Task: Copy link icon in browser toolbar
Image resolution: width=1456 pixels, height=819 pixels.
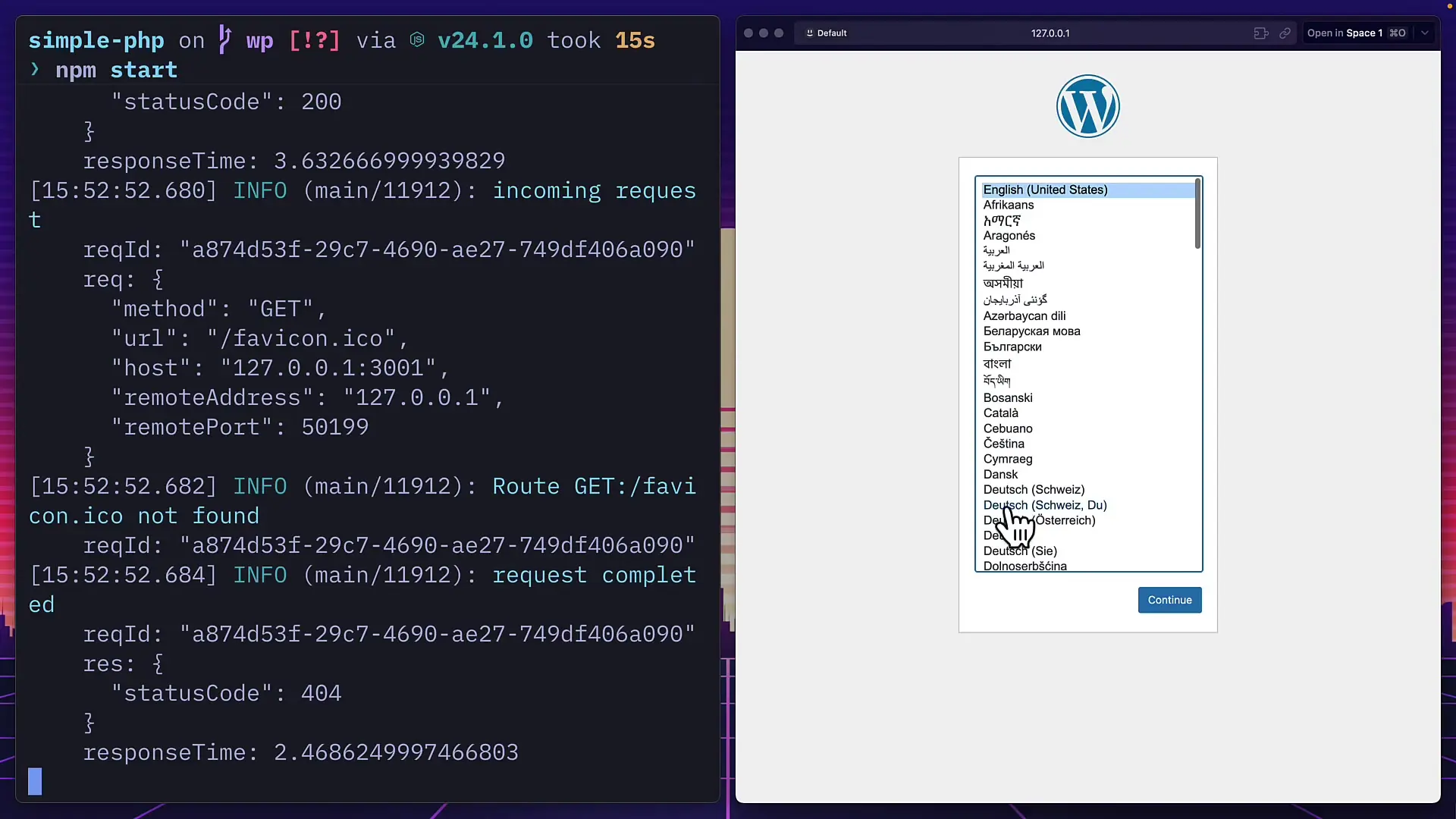Action: coord(1285,33)
